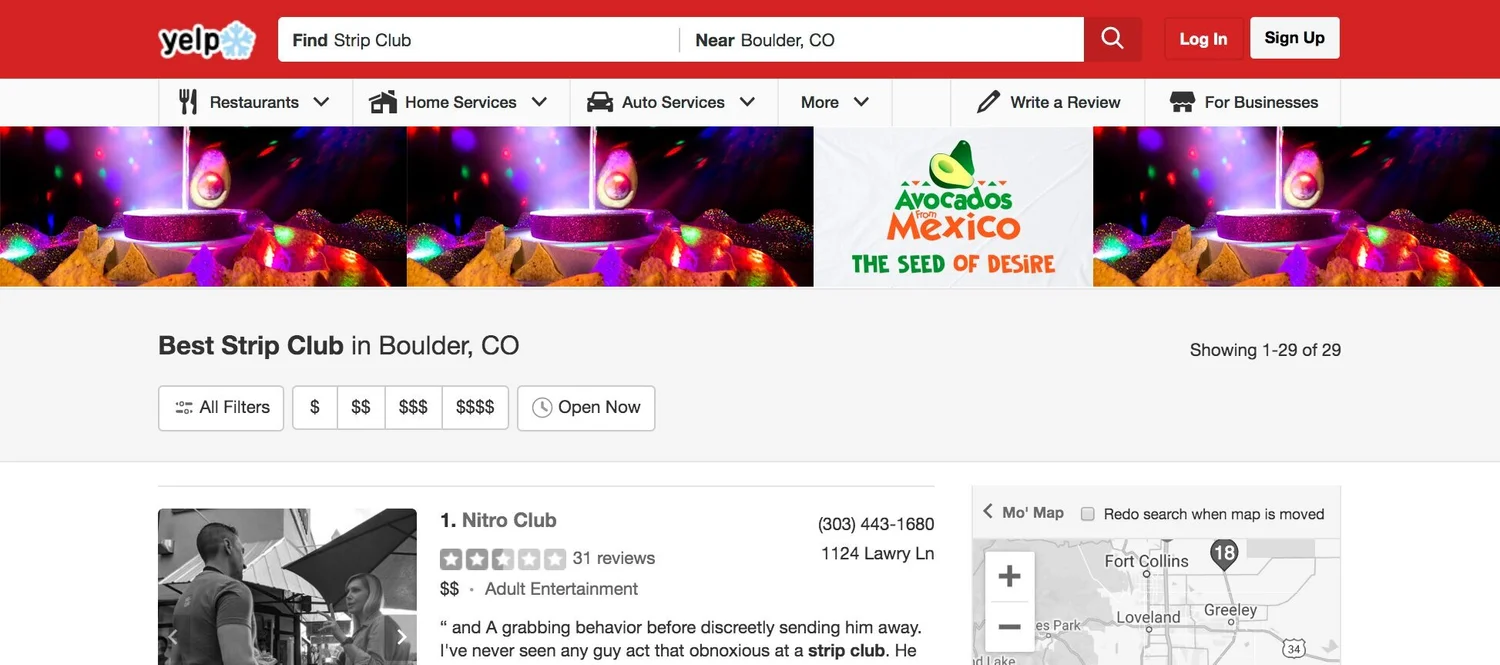Image resolution: width=1500 pixels, height=665 pixels.
Task: Click the Yelp logo
Action: click(207, 40)
